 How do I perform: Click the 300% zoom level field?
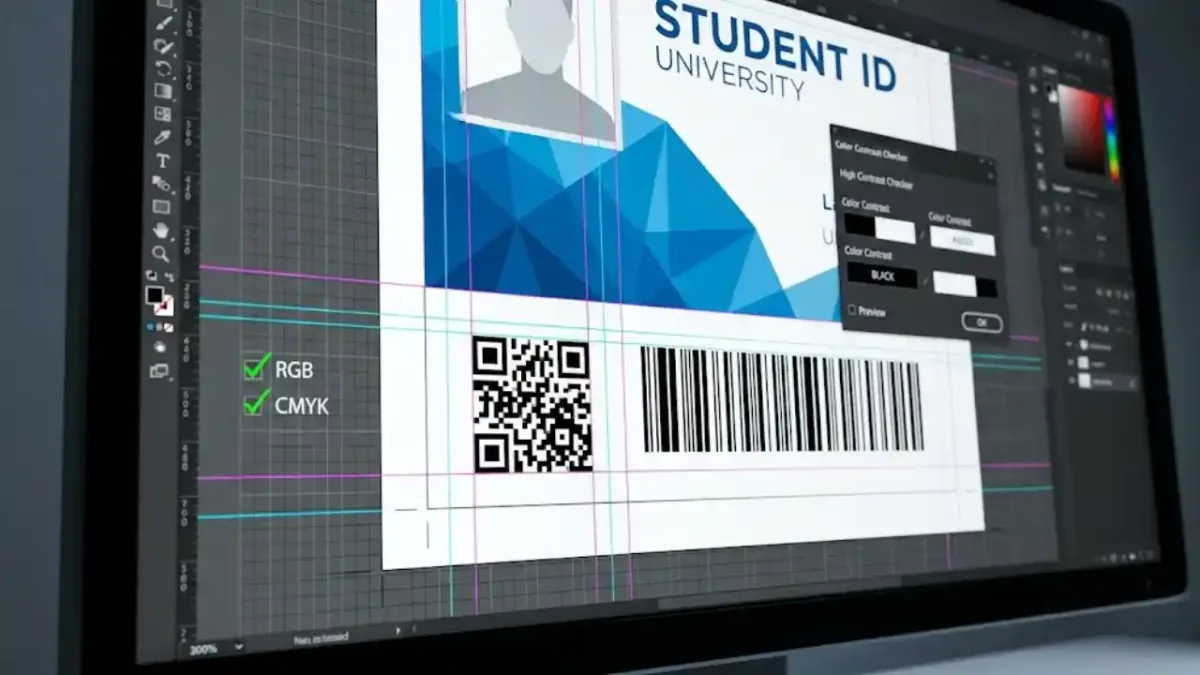tap(203, 648)
